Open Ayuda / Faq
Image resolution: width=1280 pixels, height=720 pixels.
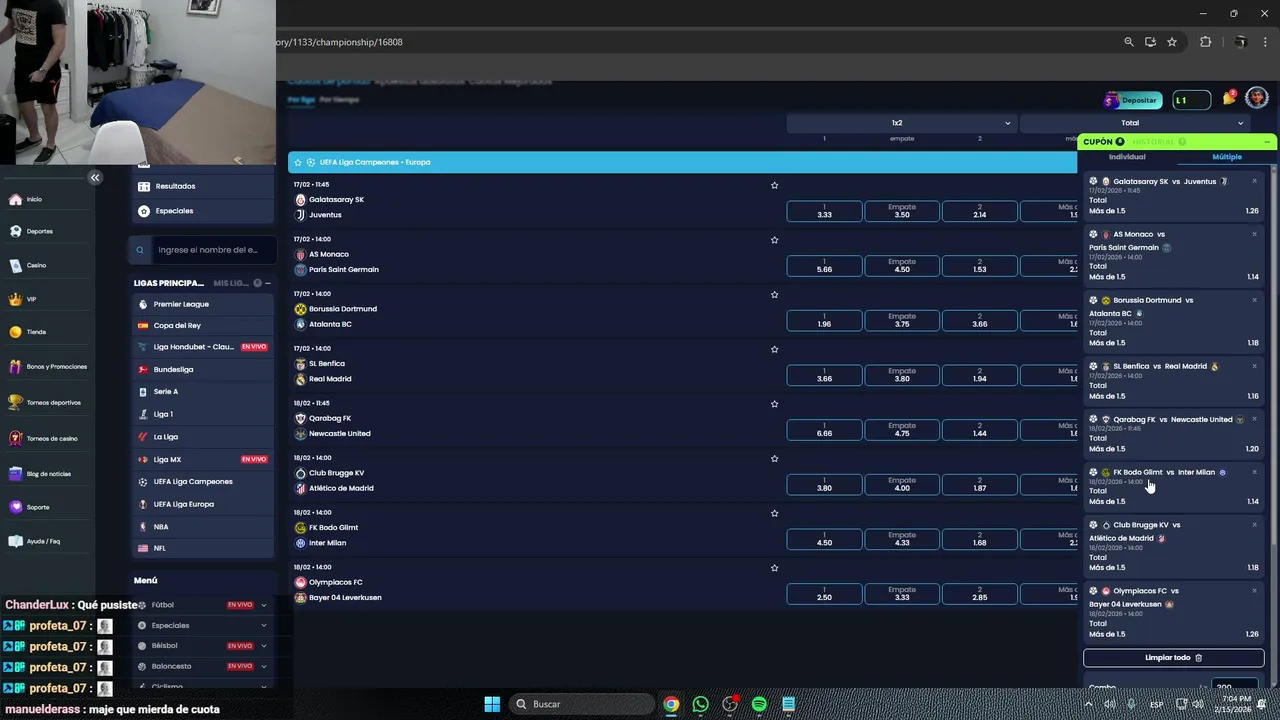35,541
